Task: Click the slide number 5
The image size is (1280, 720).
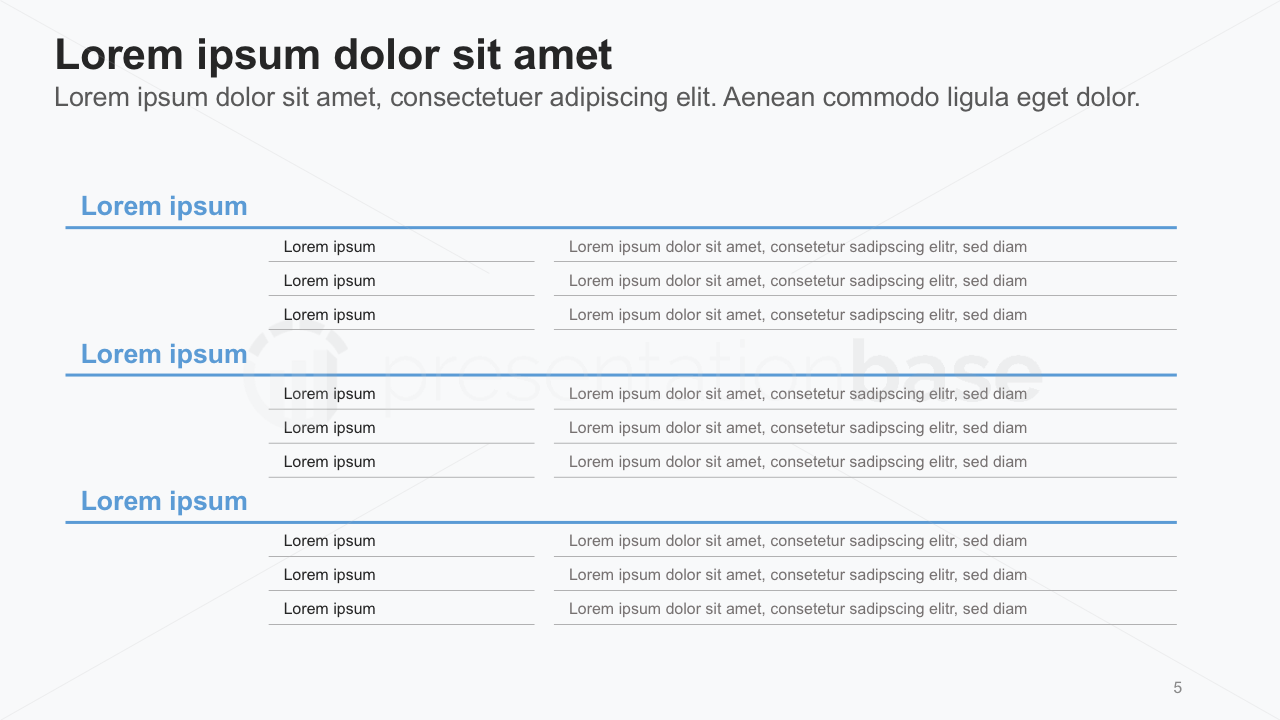Action: (x=1177, y=688)
